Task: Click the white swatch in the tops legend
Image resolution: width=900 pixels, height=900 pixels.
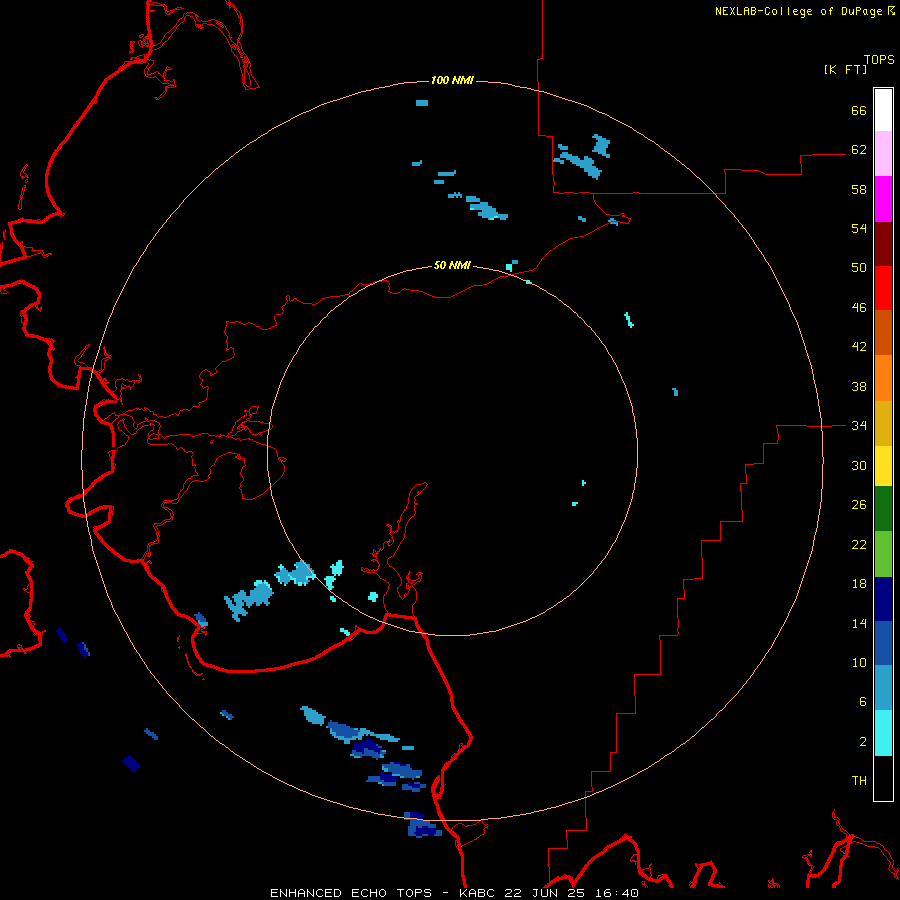Action: 883,110
